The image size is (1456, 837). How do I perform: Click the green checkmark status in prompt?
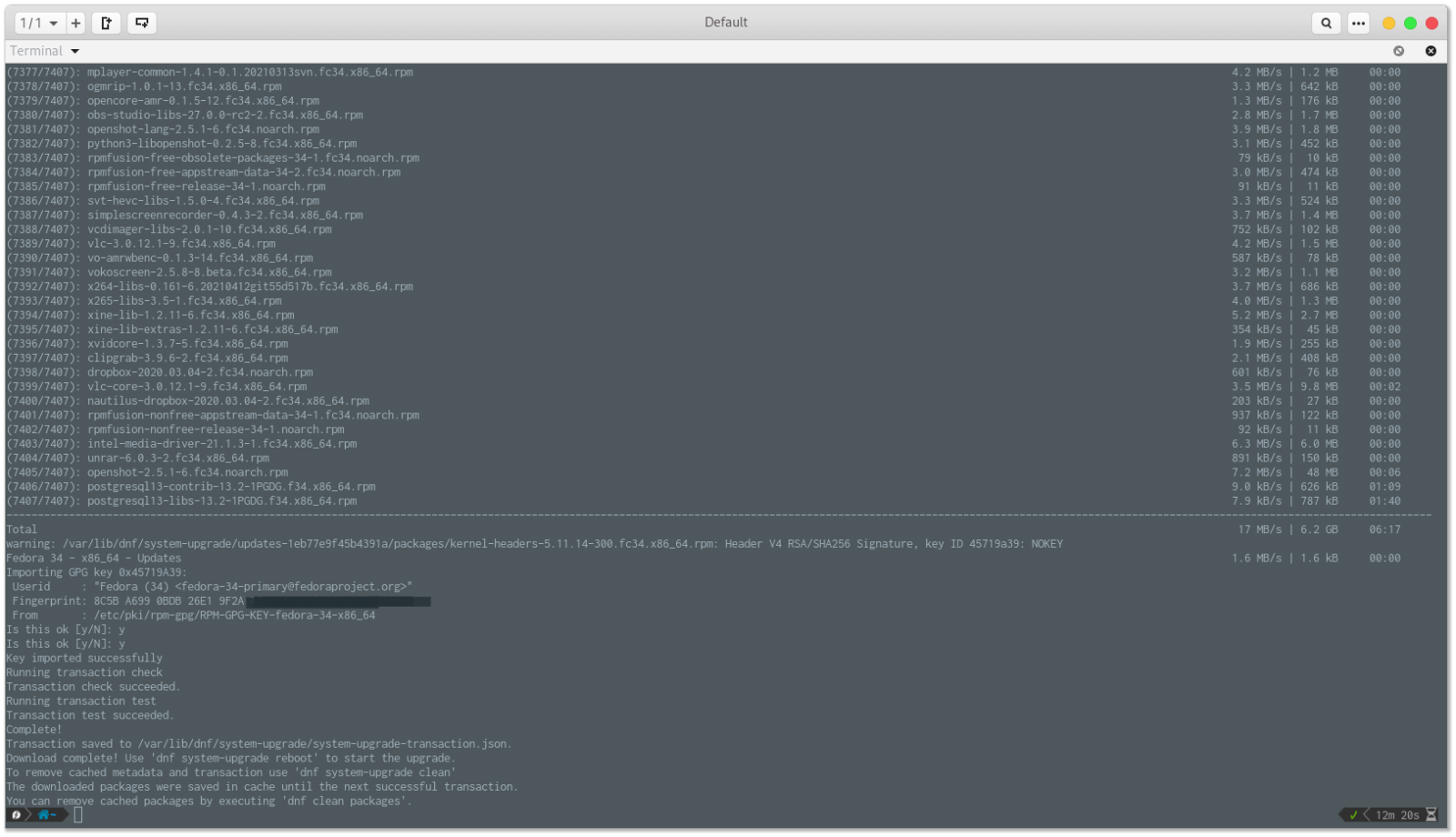point(1353,814)
